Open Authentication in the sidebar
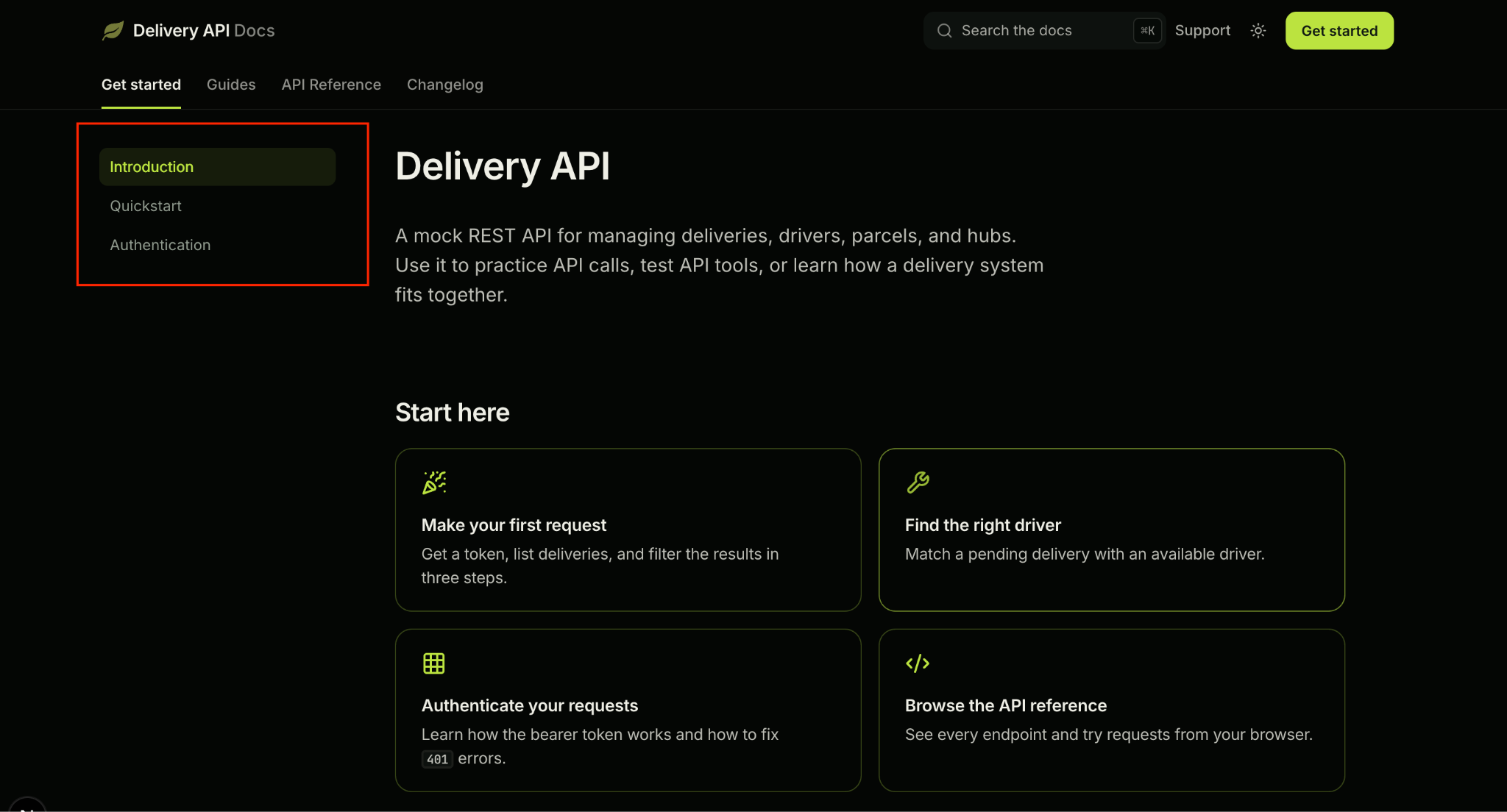Image resolution: width=1507 pixels, height=812 pixels. point(217,245)
